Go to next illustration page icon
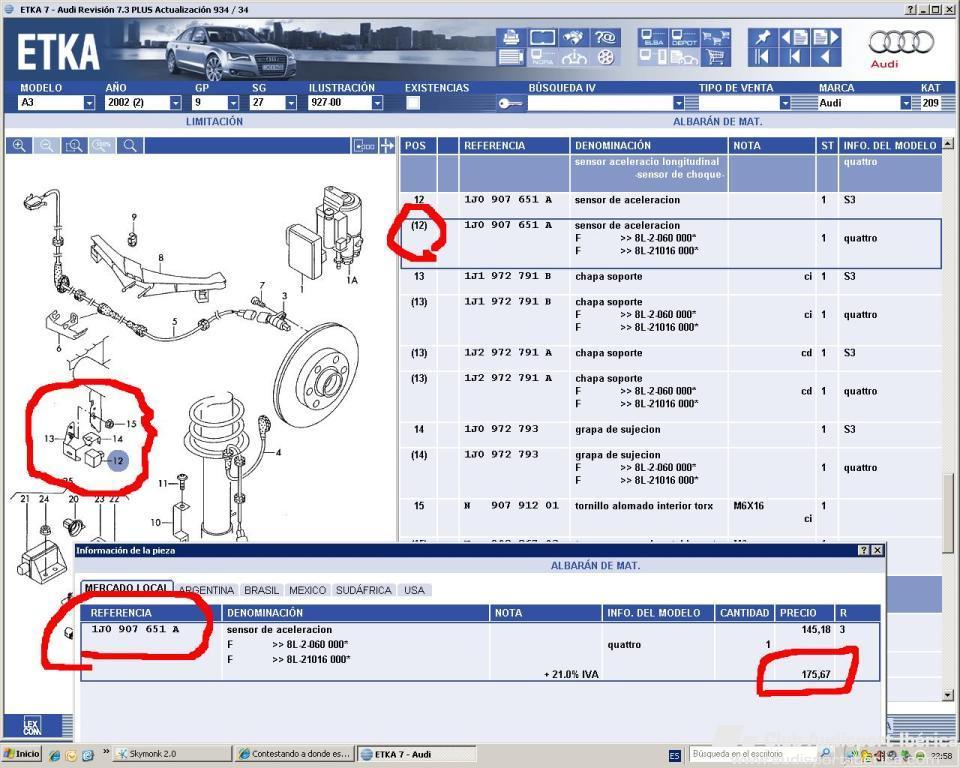Image resolution: width=960 pixels, height=768 pixels. [x=826, y=38]
